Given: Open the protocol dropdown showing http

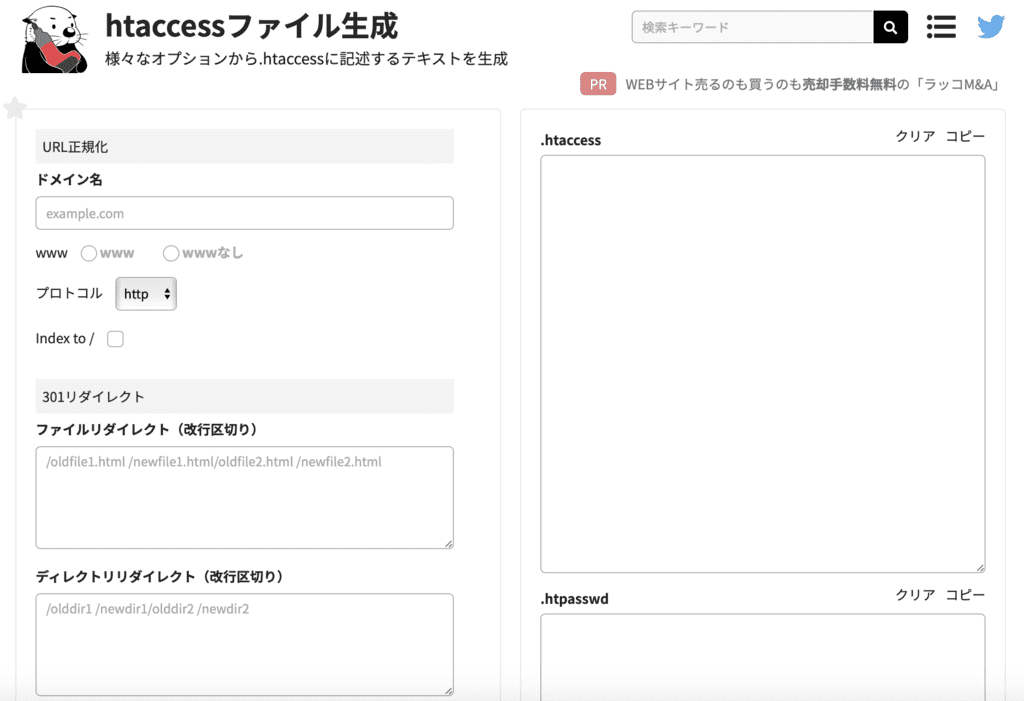Looking at the screenshot, I should 145,294.
